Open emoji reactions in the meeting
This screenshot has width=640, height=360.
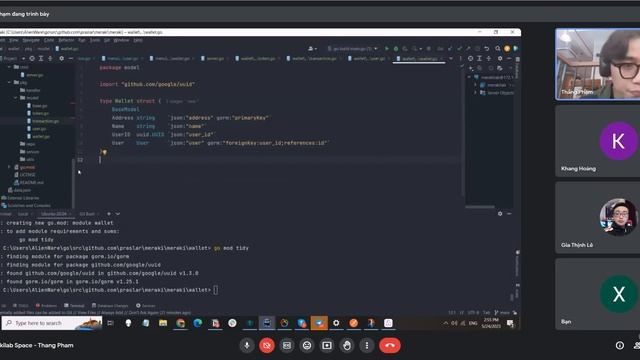tap(307, 346)
